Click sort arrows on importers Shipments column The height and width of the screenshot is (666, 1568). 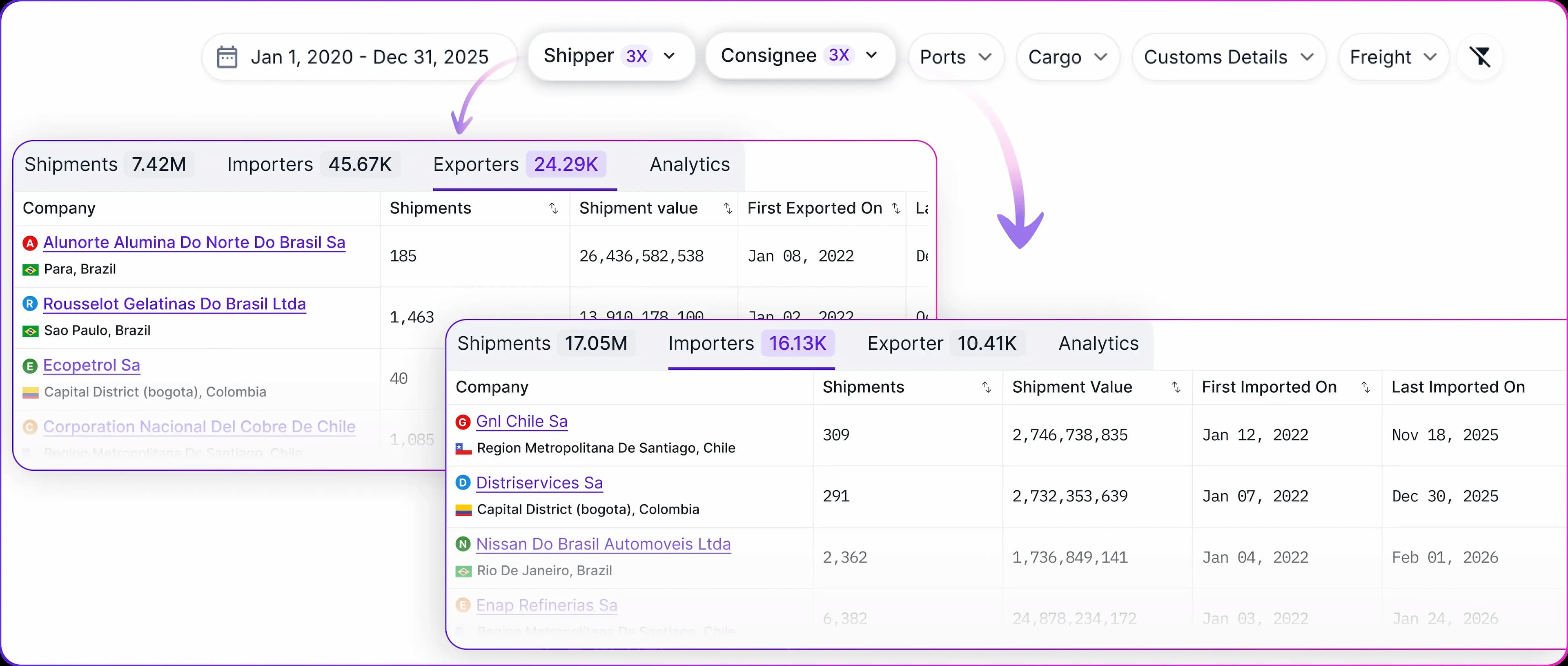pos(986,387)
